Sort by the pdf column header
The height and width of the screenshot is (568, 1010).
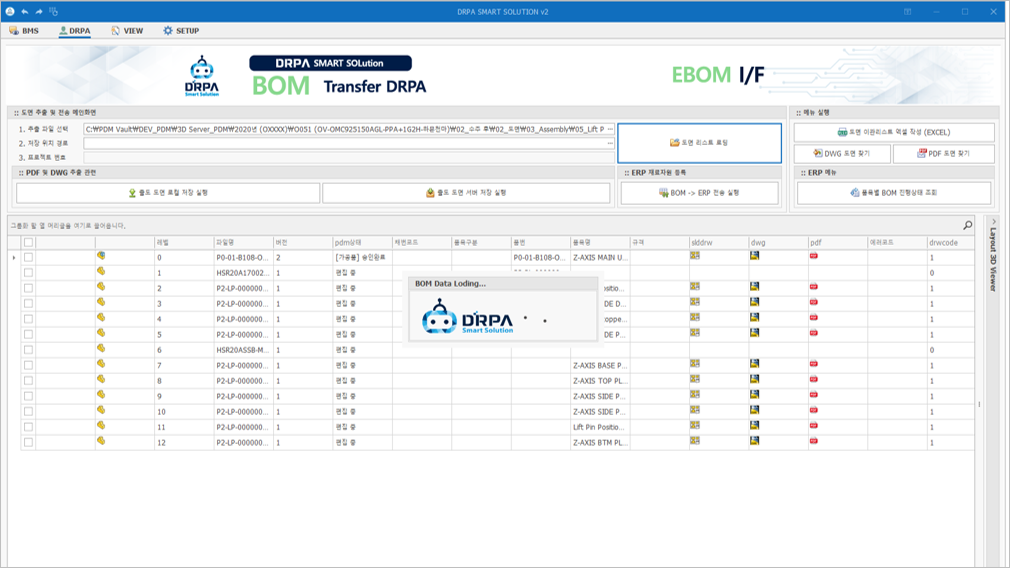pos(837,243)
